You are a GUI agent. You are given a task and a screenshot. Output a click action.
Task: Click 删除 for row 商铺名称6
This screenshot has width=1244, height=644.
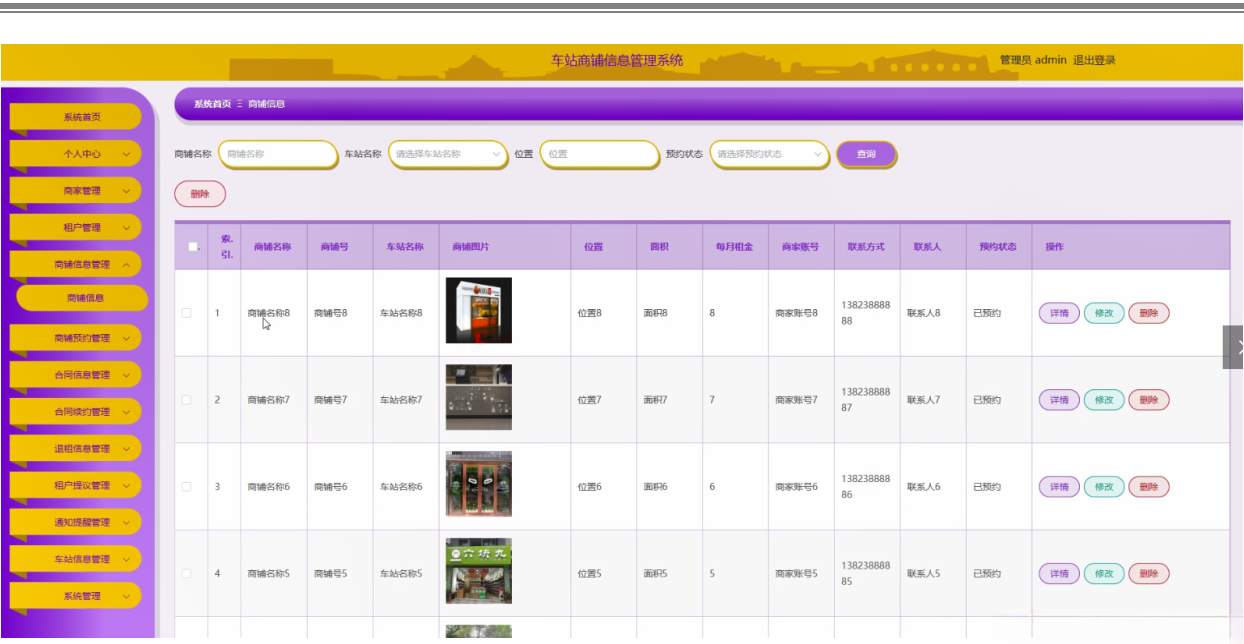pyautogui.click(x=1149, y=487)
